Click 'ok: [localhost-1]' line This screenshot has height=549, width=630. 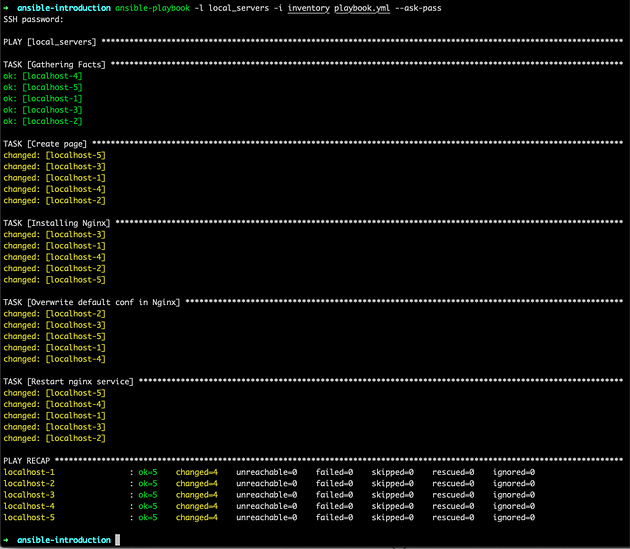(43, 98)
